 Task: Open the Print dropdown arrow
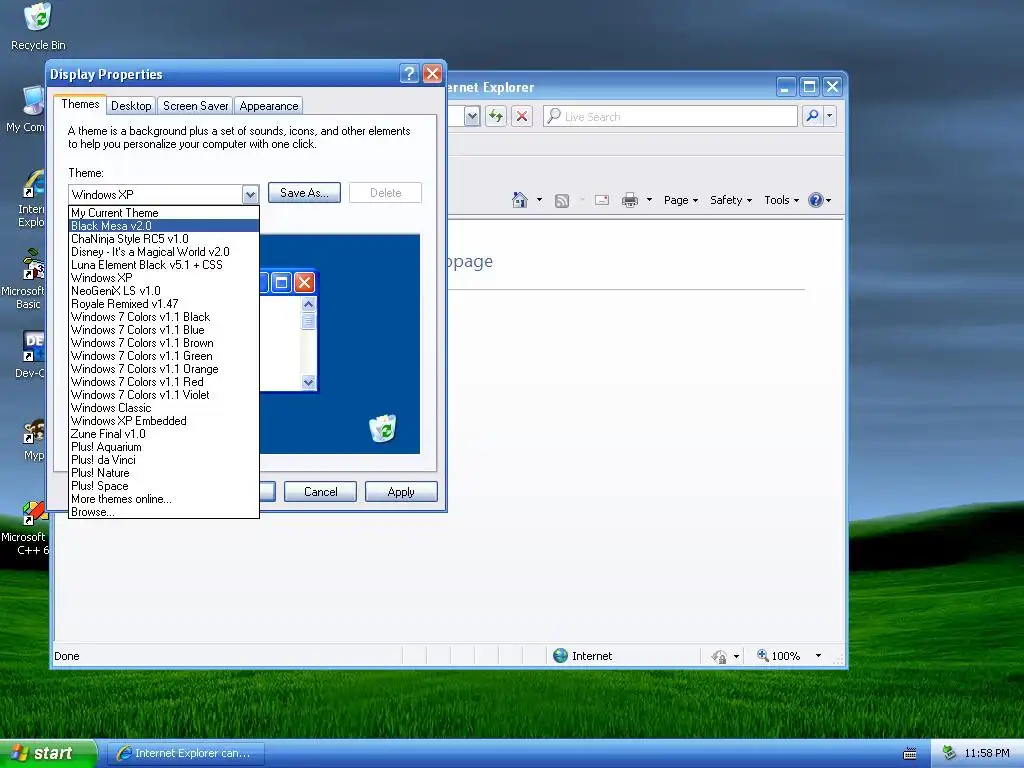(x=649, y=200)
